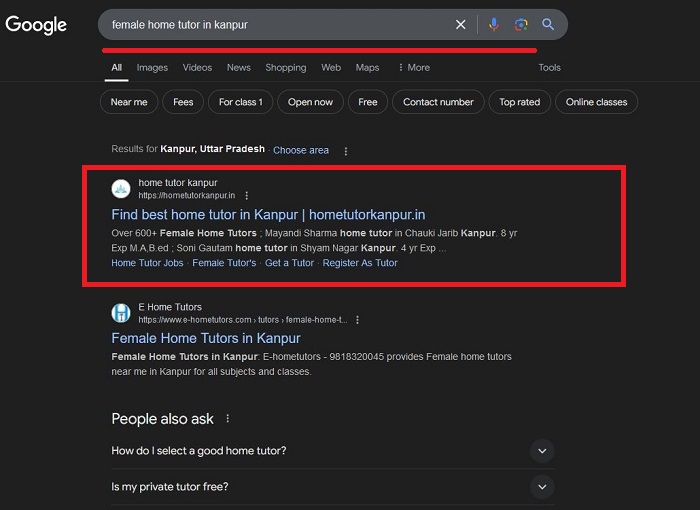Screen dimensions: 700x510
Task: Expand Is my private tutor free question
Action: (x=333, y=487)
